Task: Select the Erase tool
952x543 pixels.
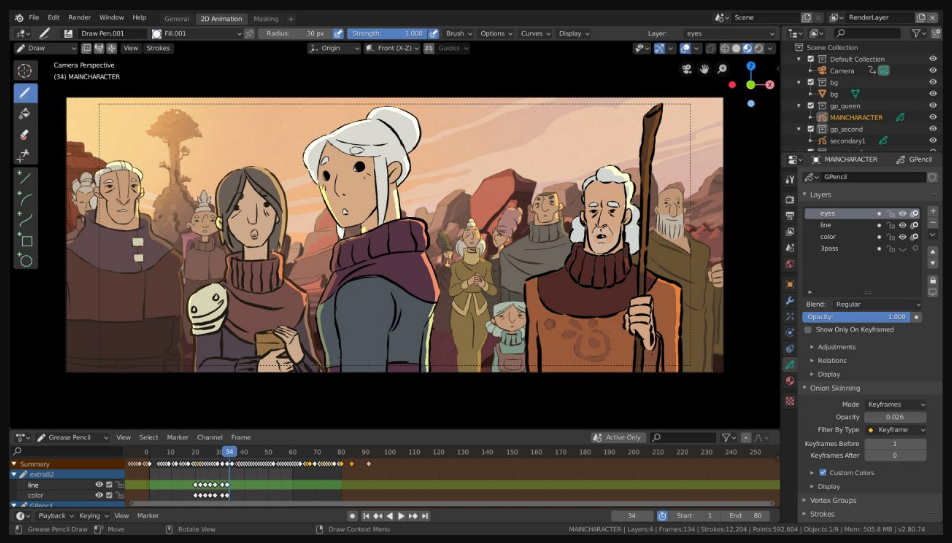Action: 25,134
